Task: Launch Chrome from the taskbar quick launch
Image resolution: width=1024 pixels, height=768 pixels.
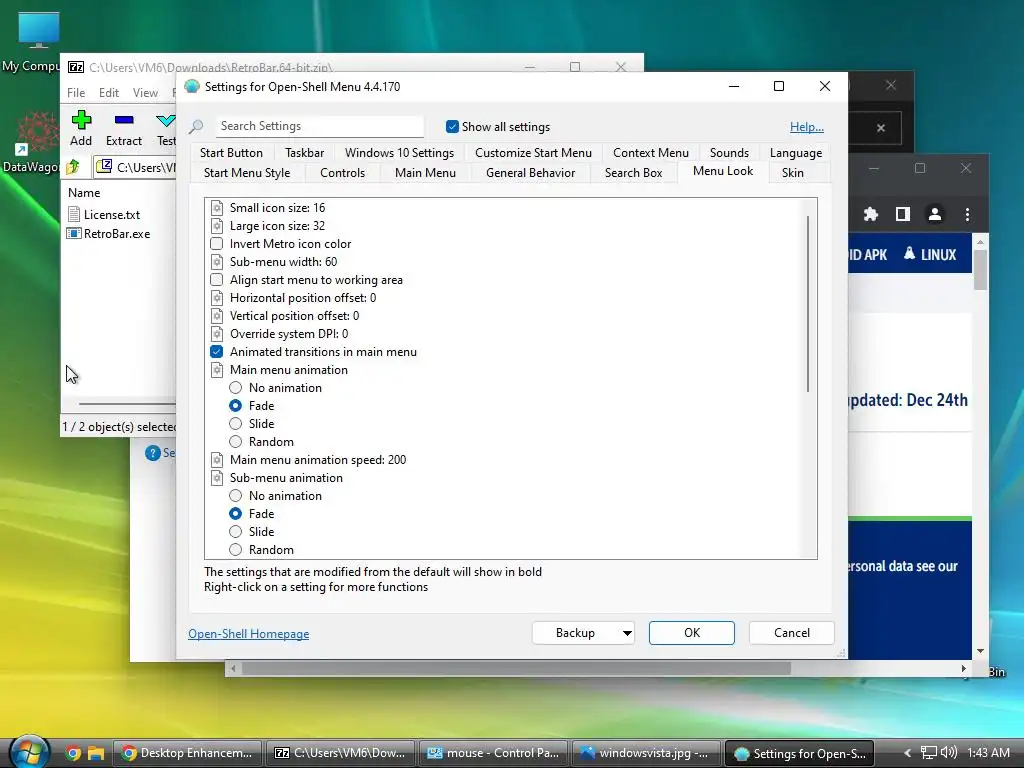Action: point(73,753)
